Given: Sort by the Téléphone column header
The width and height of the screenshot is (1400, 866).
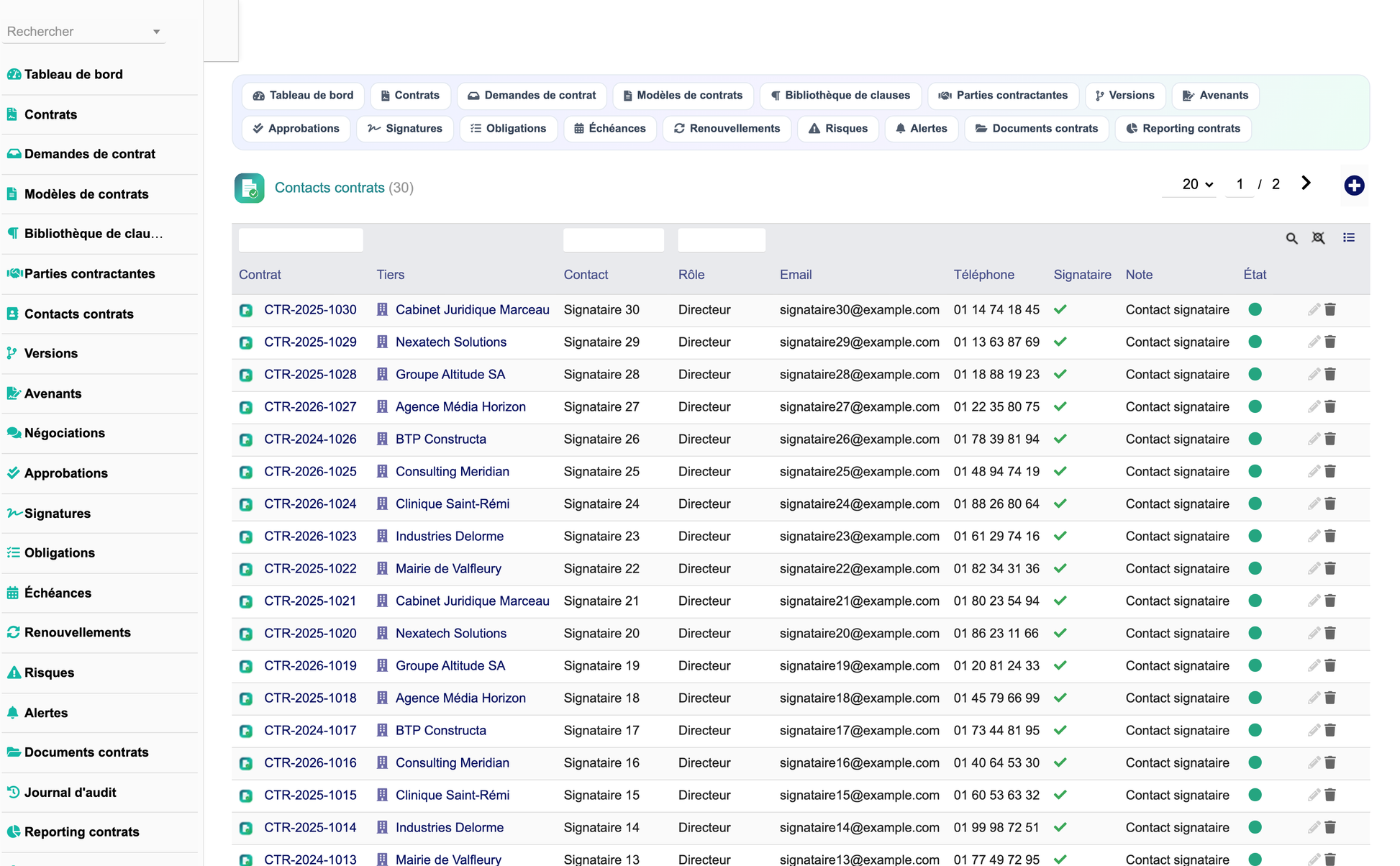Looking at the screenshot, I should pos(983,275).
